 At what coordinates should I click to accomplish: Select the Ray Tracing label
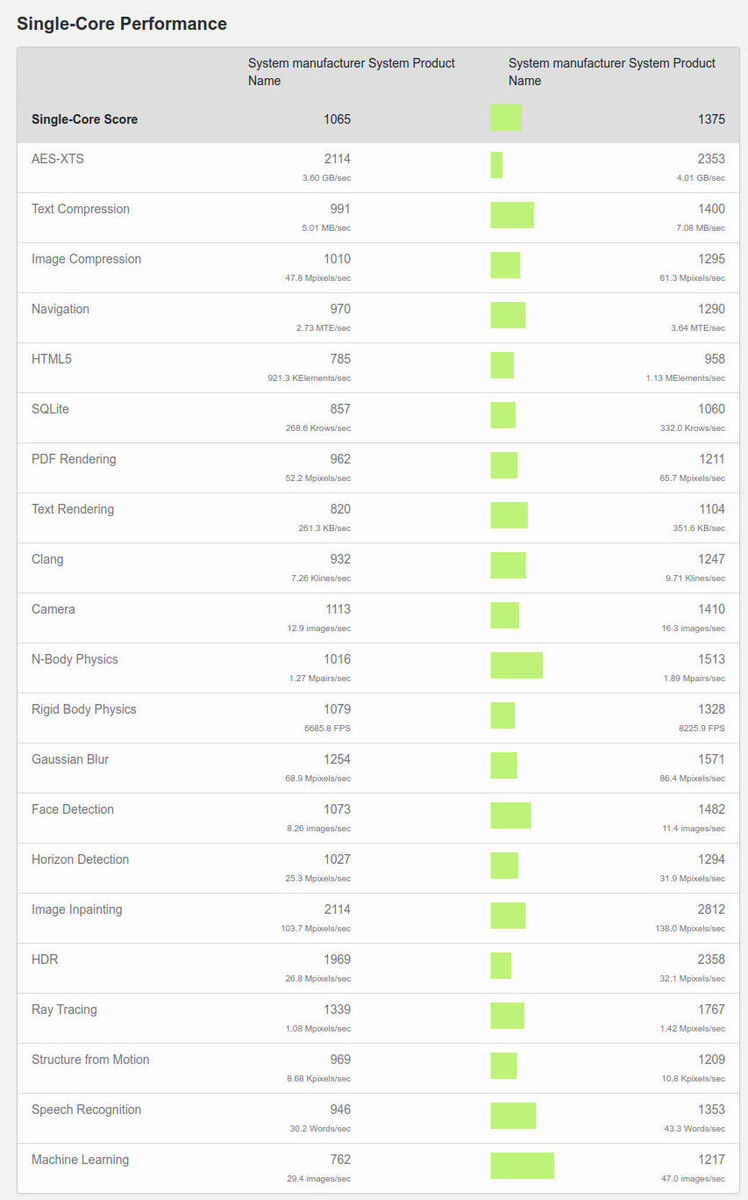[64, 1009]
